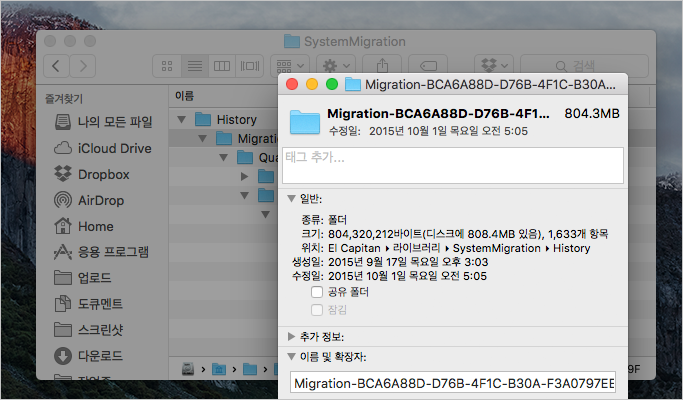Collapse the 일반 section
This screenshot has height=400, width=683.
pyautogui.click(x=291, y=199)
